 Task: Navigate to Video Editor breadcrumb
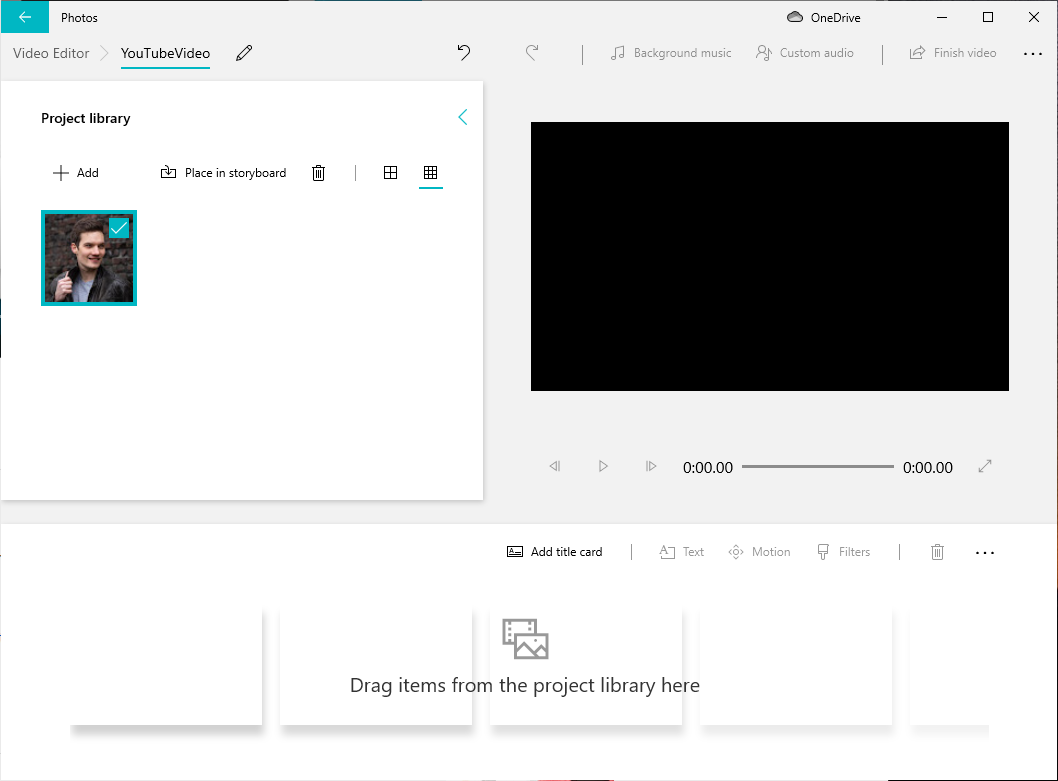[x=51, y=53]
